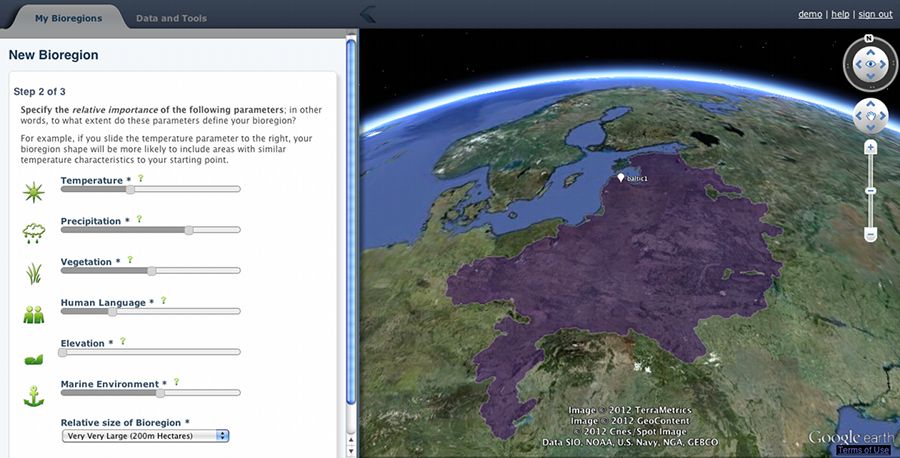
Task: Click the Temperature slider handle
Action: click(x=130, y=189)
